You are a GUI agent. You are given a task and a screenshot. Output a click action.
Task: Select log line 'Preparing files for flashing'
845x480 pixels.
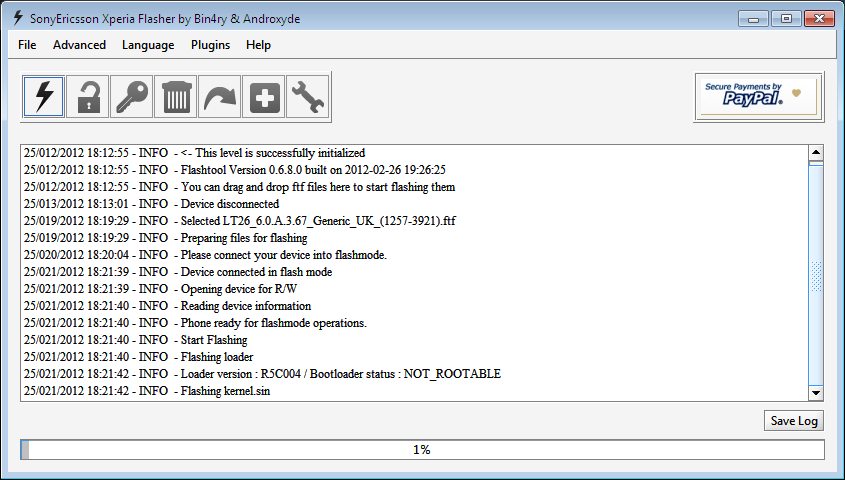tap(165, 238)
